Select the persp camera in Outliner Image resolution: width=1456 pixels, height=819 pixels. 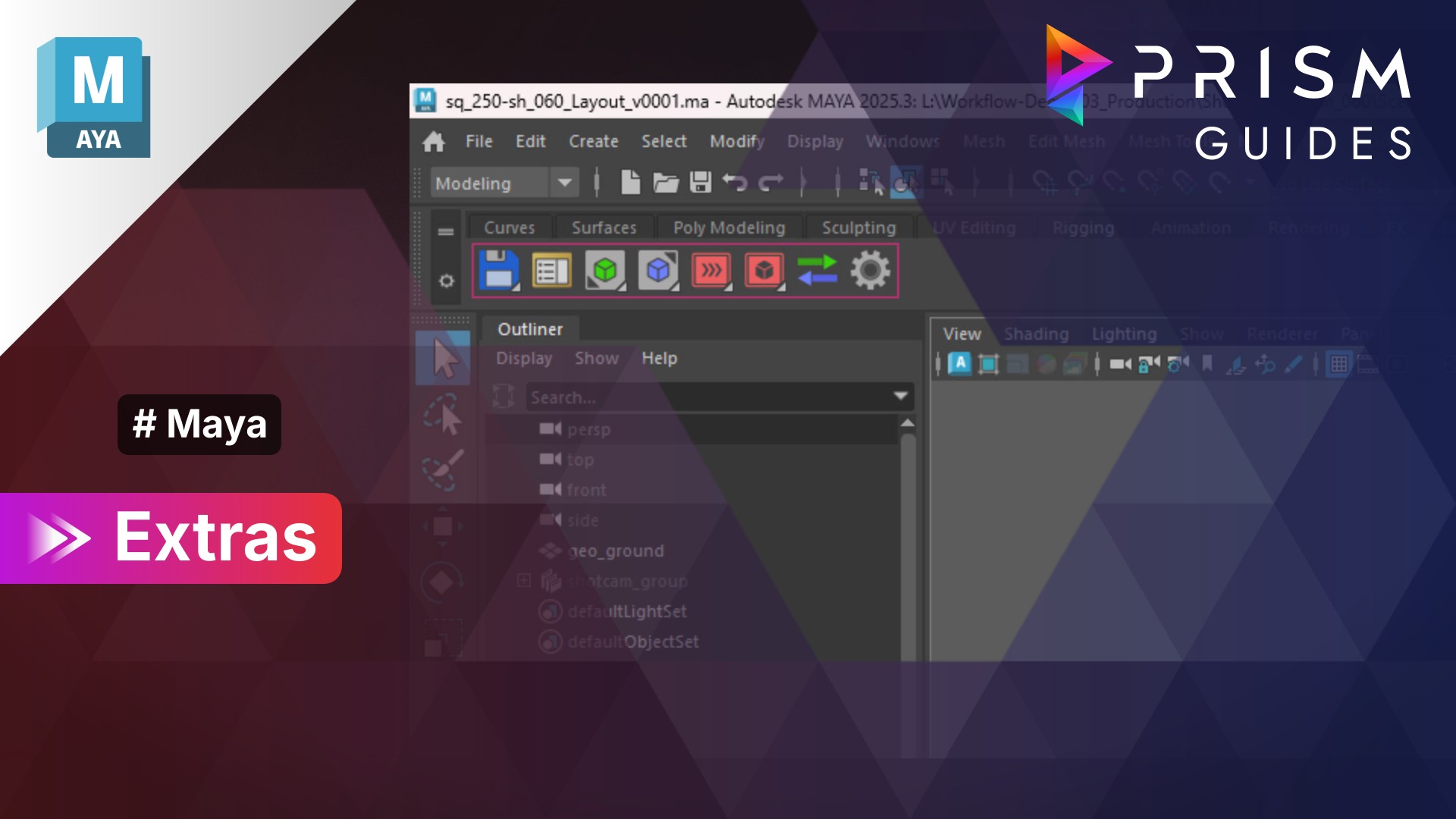[x=588, y=429]
